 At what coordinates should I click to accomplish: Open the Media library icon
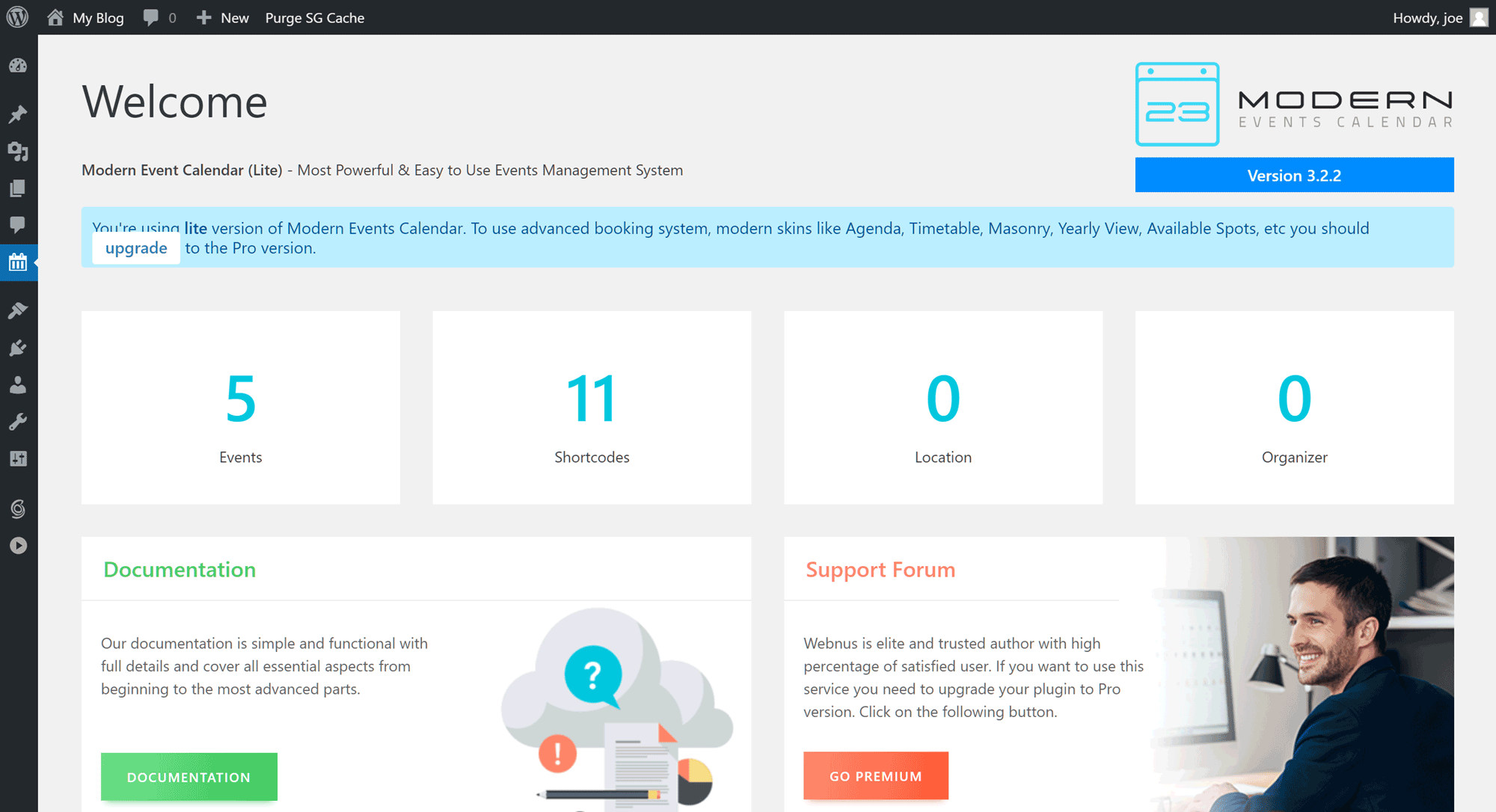pyautogui.click(x=18, y=152)
